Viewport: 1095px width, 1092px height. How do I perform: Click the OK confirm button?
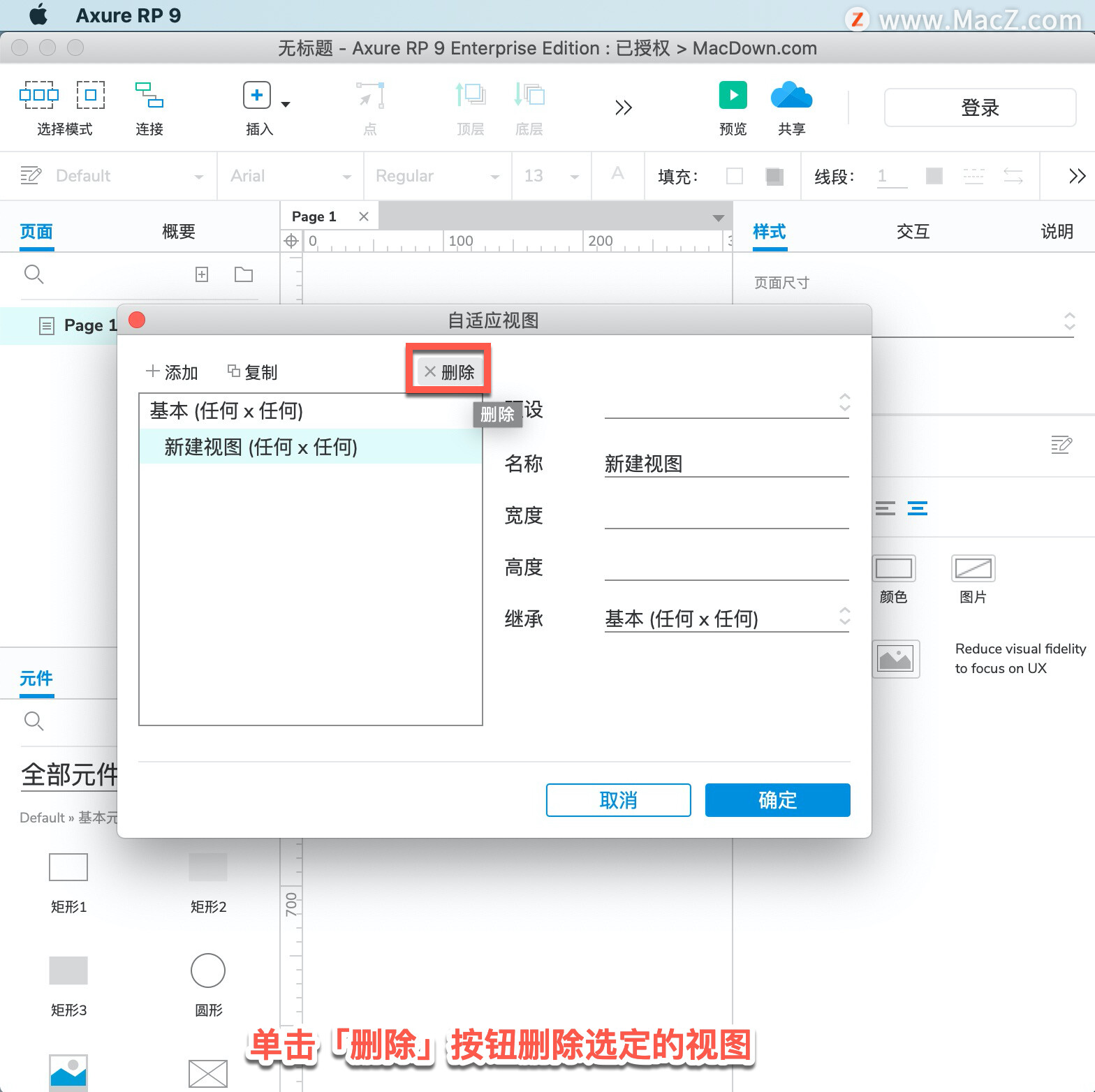pos(778,800)
